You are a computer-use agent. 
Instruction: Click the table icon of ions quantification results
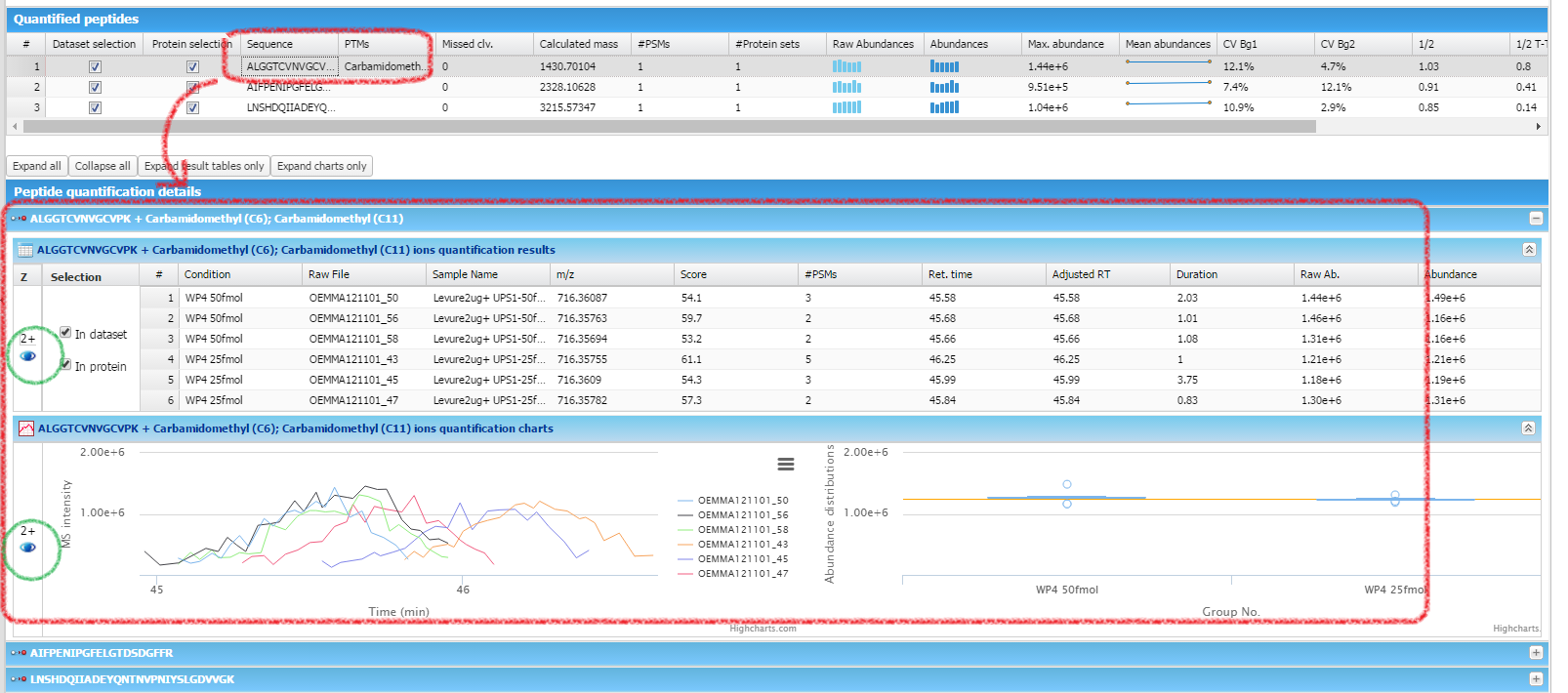[25, 251]
